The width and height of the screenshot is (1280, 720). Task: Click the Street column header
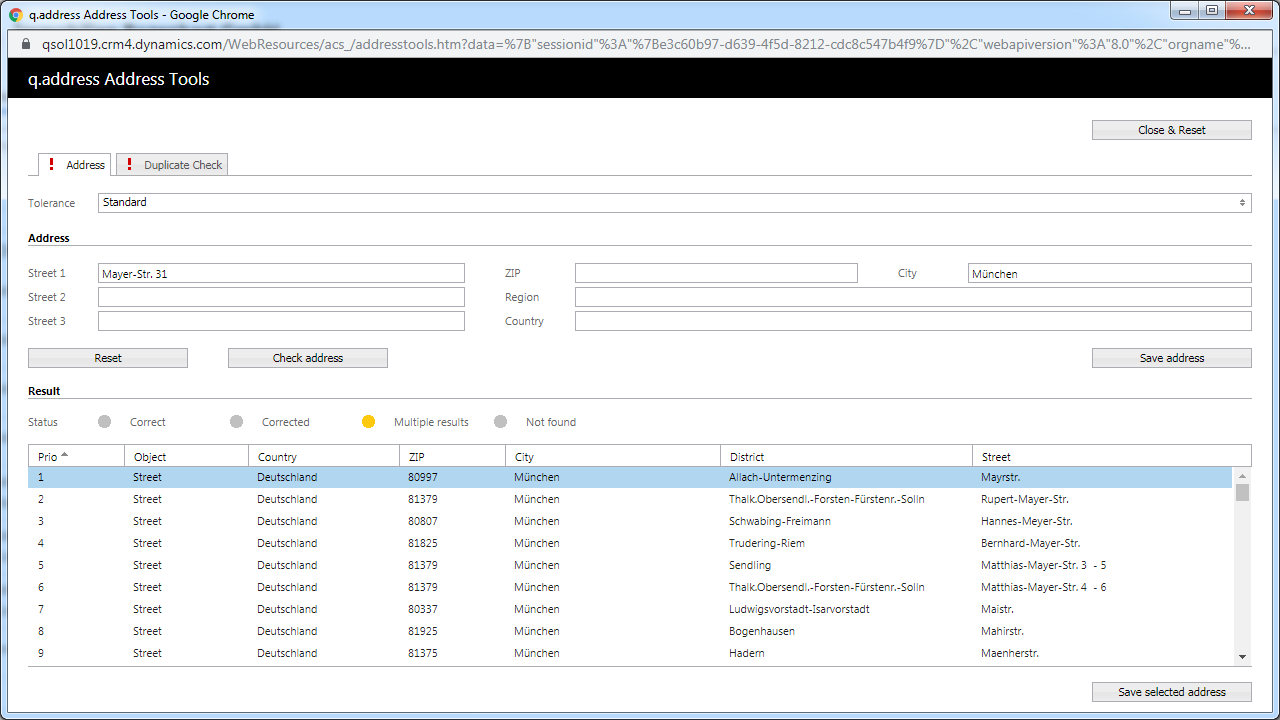click(x=1111, y=456)
